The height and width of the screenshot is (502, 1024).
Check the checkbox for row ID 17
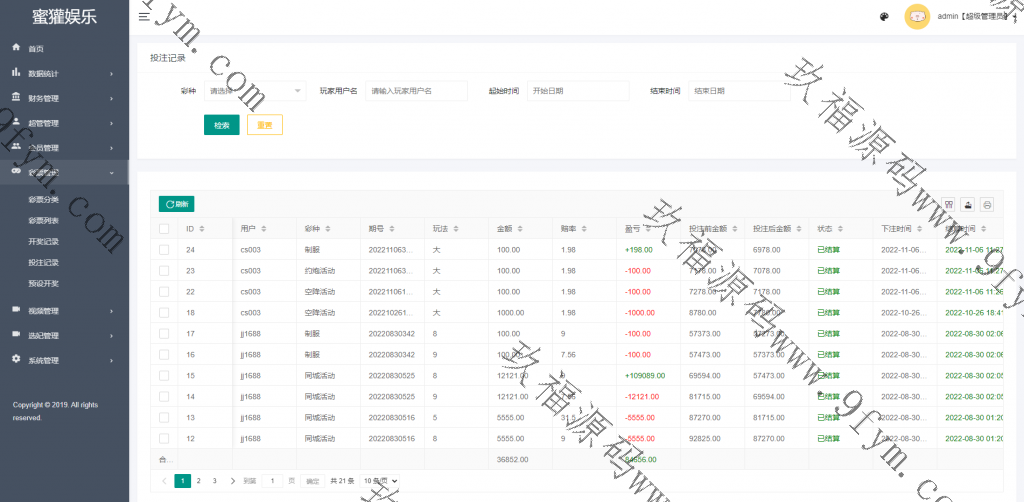point(164,333)
